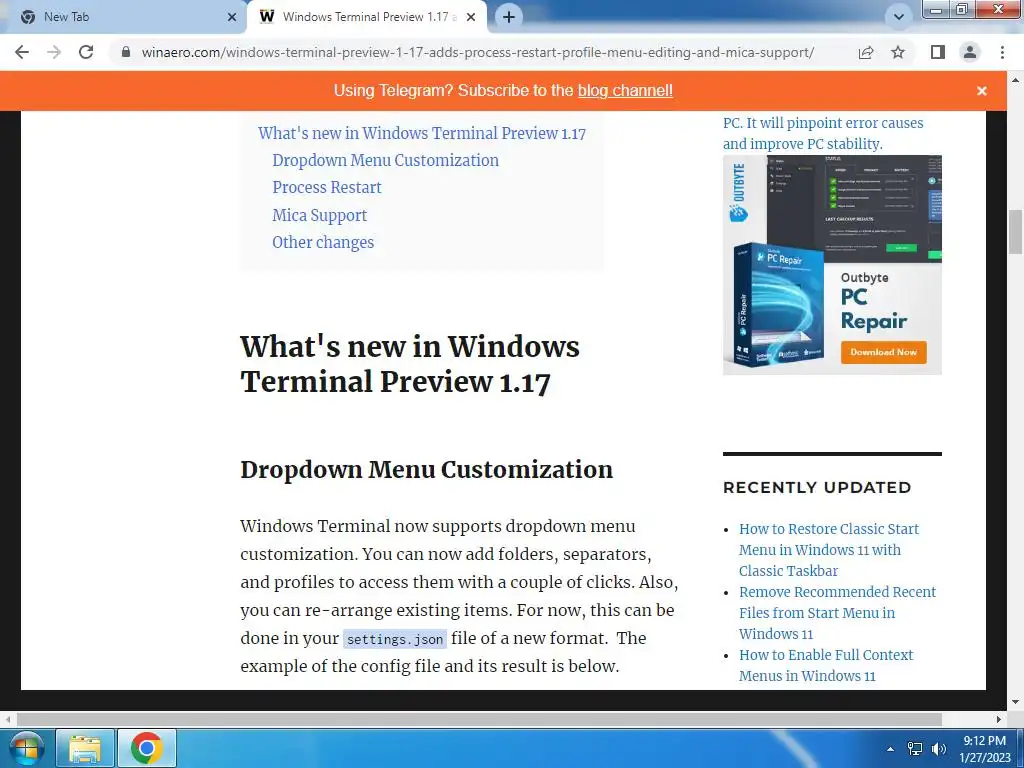Open the Chrome profile avatar

click(x=970, y=52)
